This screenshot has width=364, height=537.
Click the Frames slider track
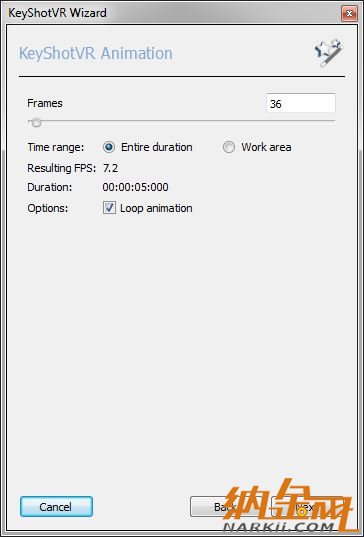tap(181, 121)
